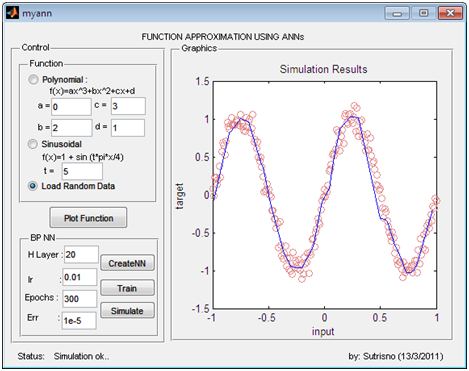Click the H Layer input field
The height and width of the screenshot is (371, 469).
pos(81,255)
